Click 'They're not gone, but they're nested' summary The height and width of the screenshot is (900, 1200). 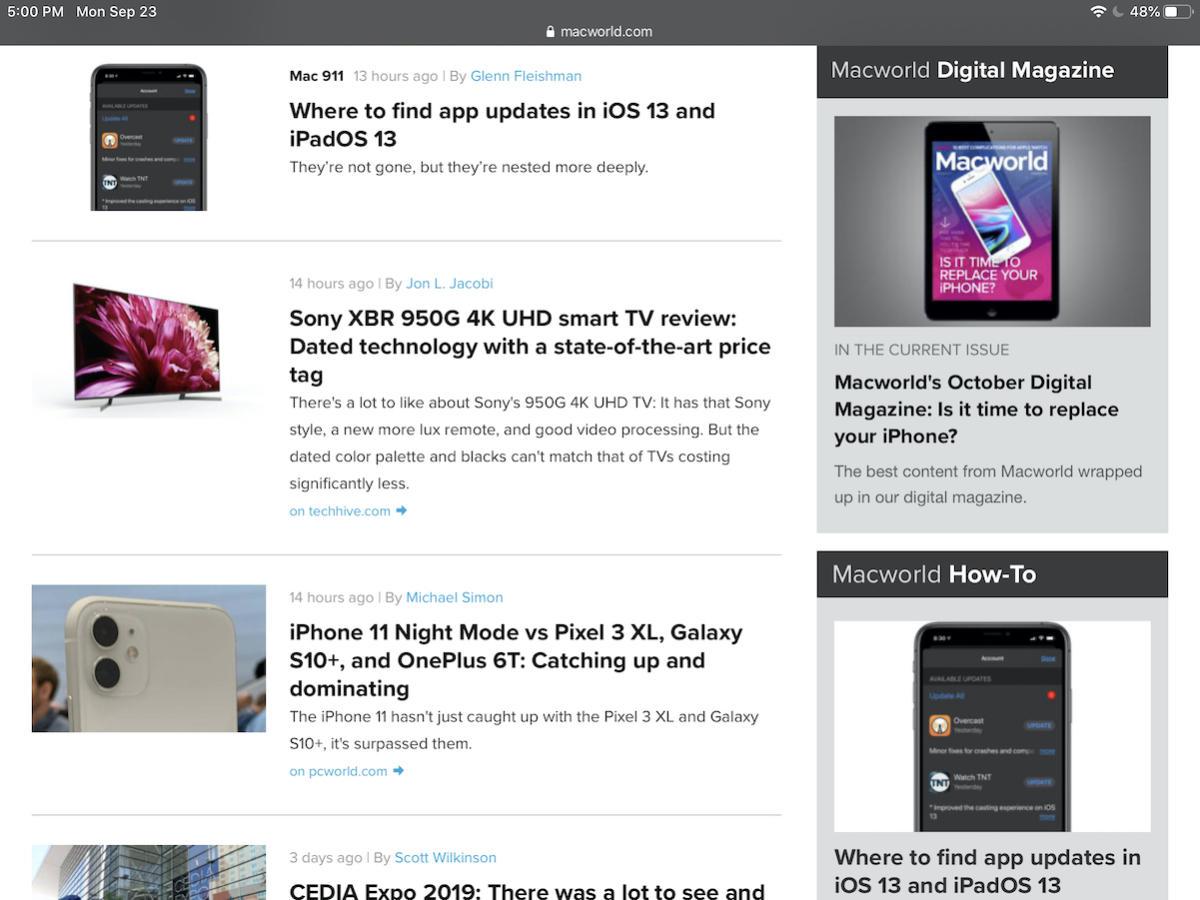(x=469, y=167)
